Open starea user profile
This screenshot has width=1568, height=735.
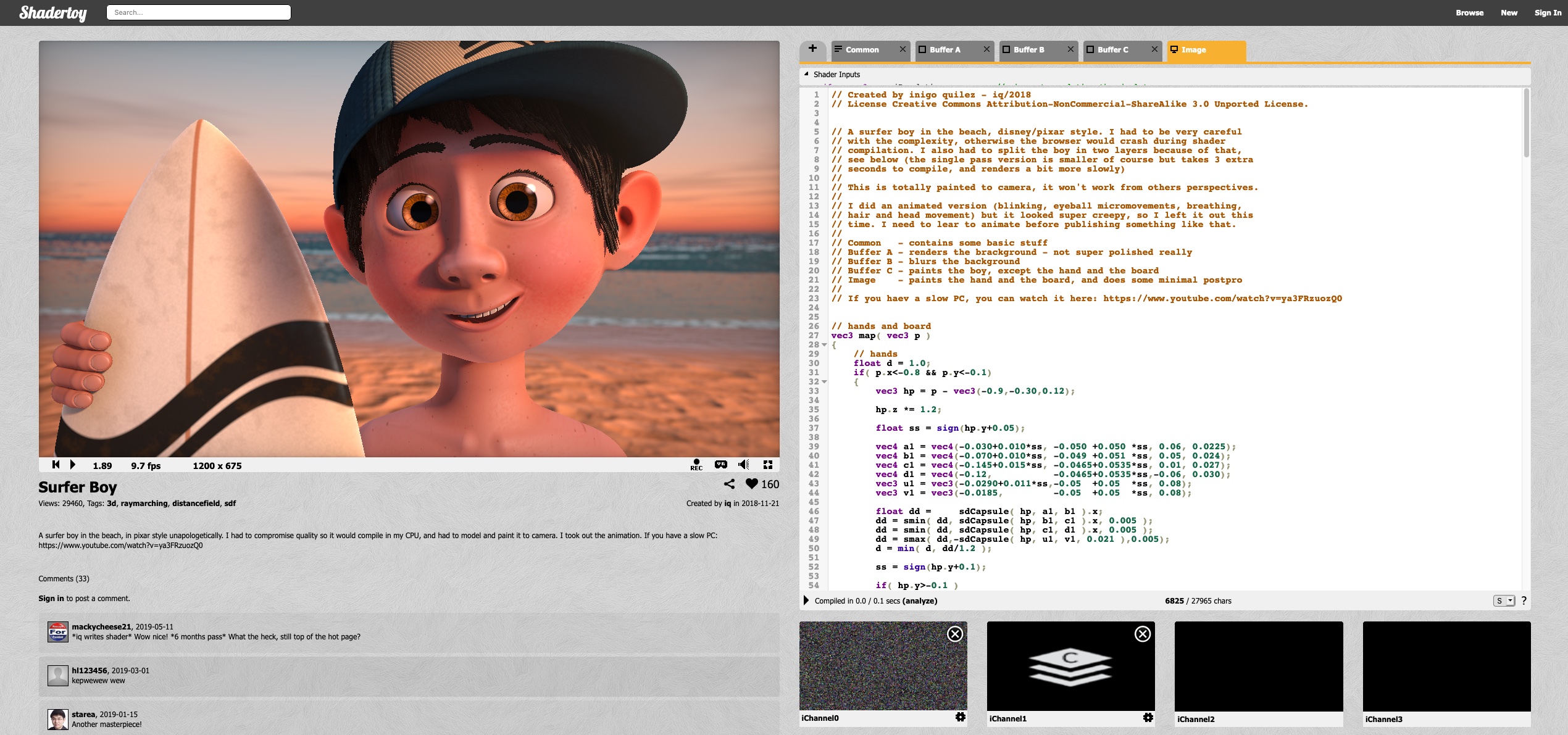click(83, 715)
